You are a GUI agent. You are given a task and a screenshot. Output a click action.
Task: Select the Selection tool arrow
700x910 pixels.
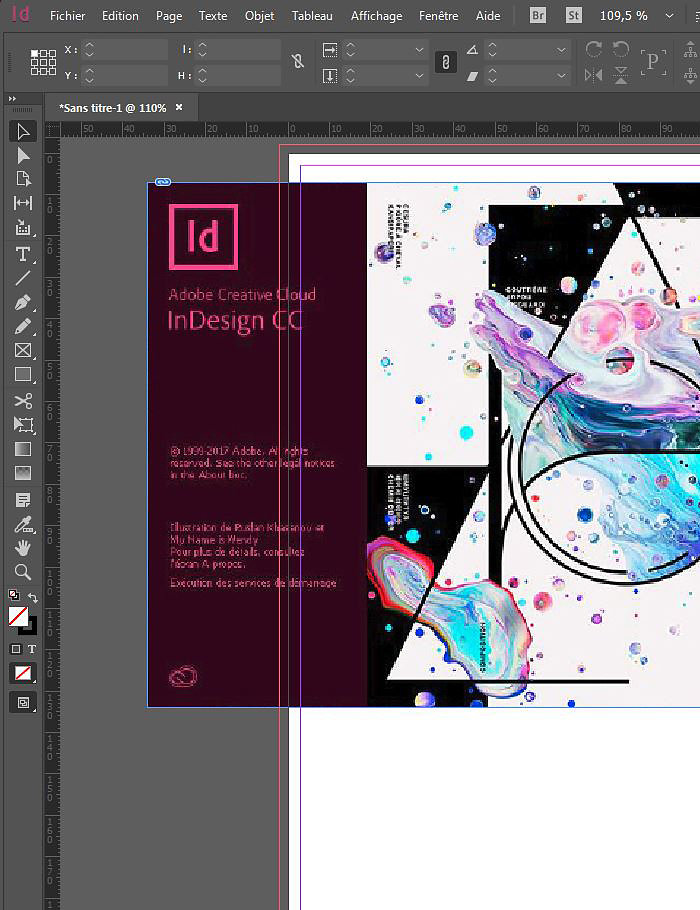click(x=23, y=132)
